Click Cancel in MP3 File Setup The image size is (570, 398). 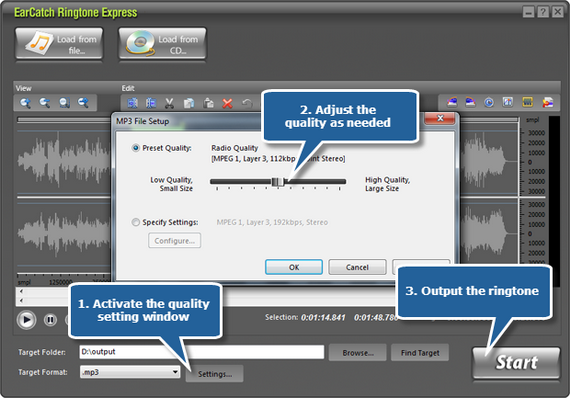click(x=357, y=267)
